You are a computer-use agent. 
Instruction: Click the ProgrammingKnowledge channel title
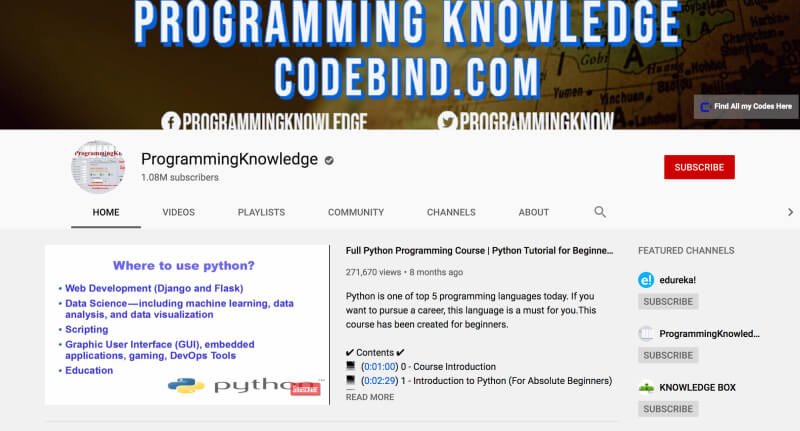(230, 159)
